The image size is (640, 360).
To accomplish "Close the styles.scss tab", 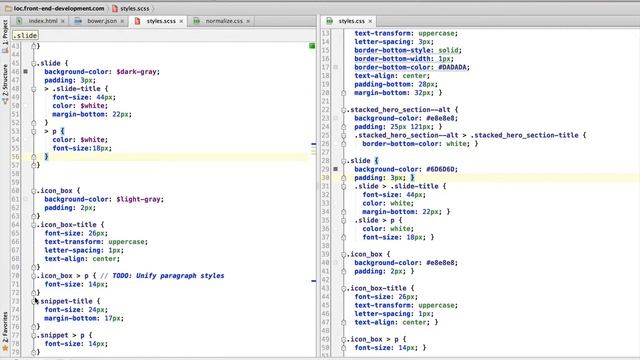I will coord(181,21).
